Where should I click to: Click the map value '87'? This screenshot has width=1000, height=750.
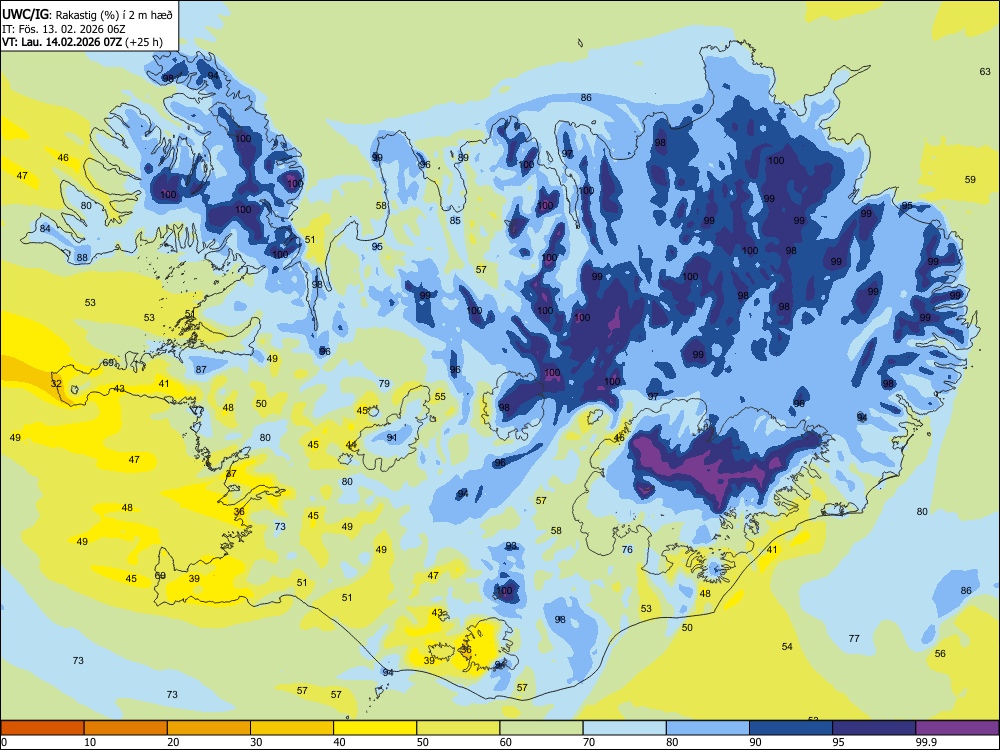[x=201, y=369]
